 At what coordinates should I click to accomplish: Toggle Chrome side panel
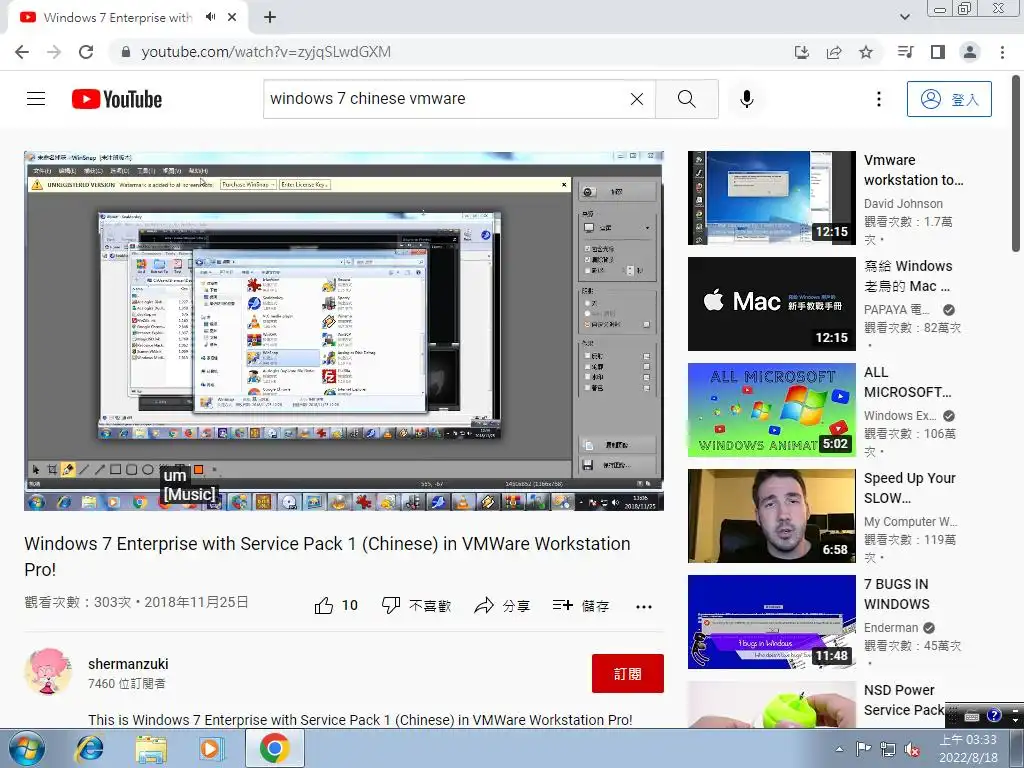coord(938,52)
